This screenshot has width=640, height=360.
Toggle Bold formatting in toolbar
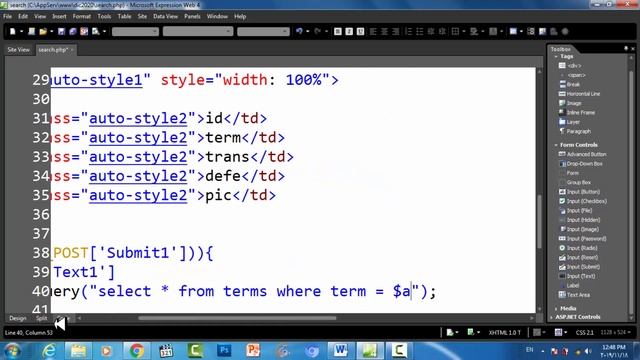coord(338,31)
